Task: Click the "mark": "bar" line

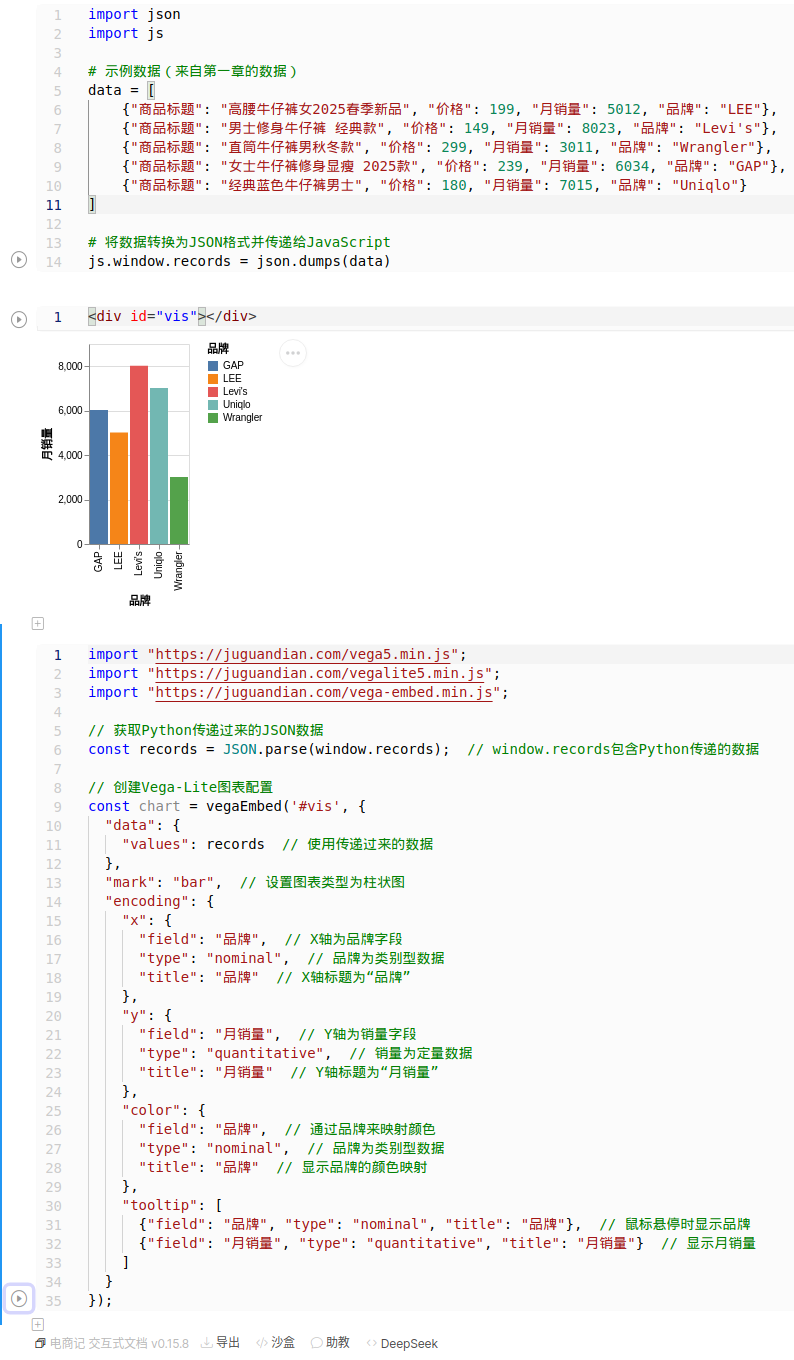Action: point(255,882)
